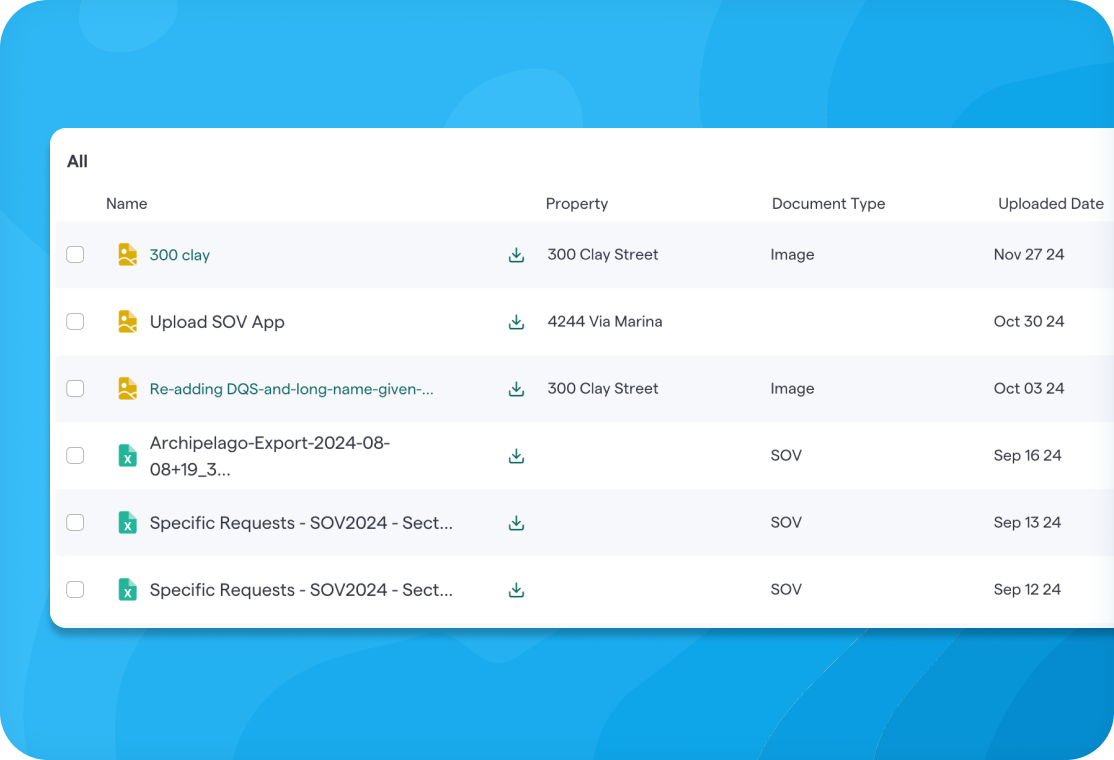Viewport: 1114px width, 760px height.
Task: Click spreadsheet icon in the Sep 13 24 row
Action: (x=128, y=523)
